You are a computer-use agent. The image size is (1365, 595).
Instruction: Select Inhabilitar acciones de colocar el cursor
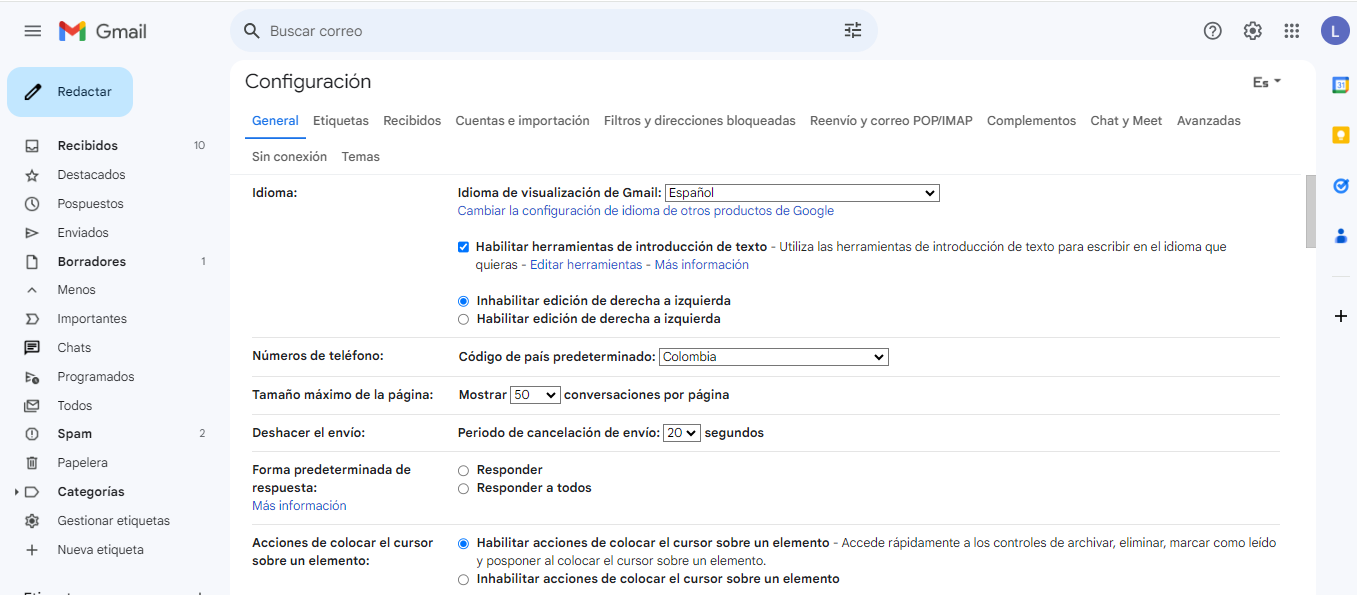click(x=463, y=579)
